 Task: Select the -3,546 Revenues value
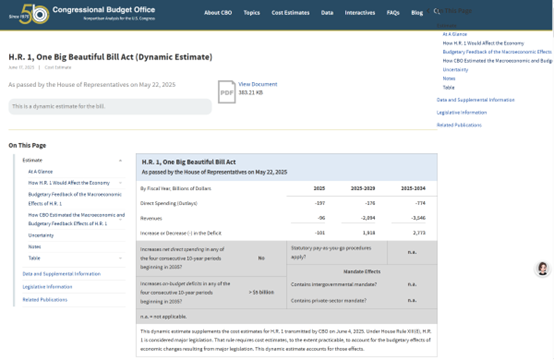[418, 218]
